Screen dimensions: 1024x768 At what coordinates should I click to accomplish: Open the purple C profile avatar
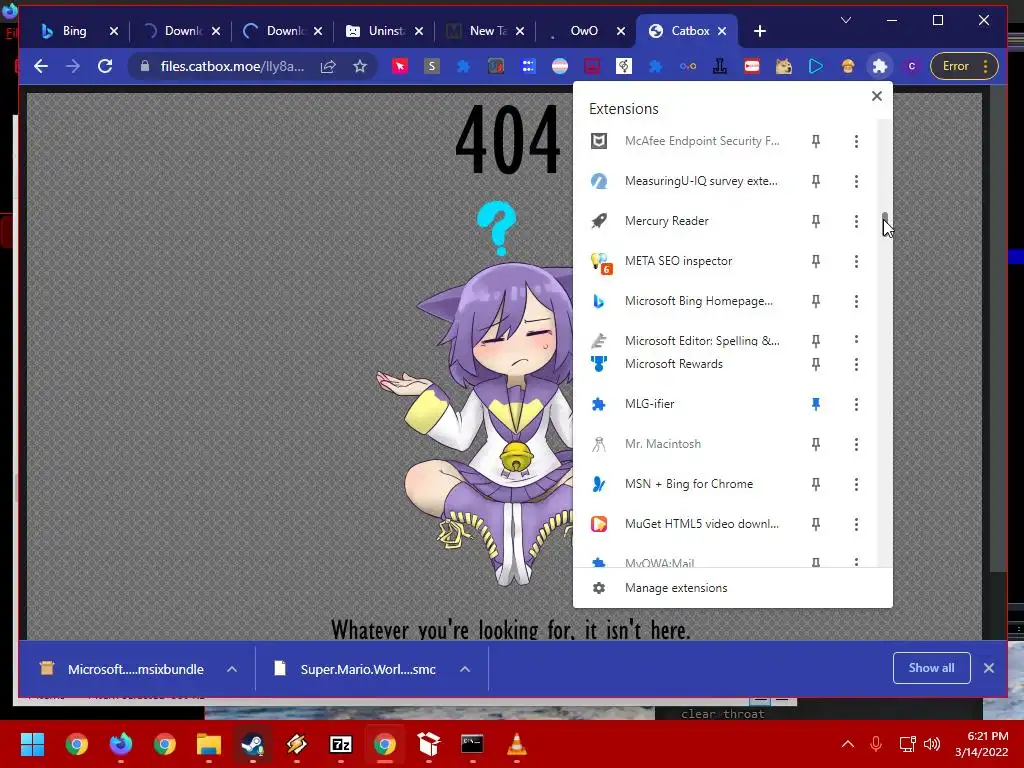[912, 66]
